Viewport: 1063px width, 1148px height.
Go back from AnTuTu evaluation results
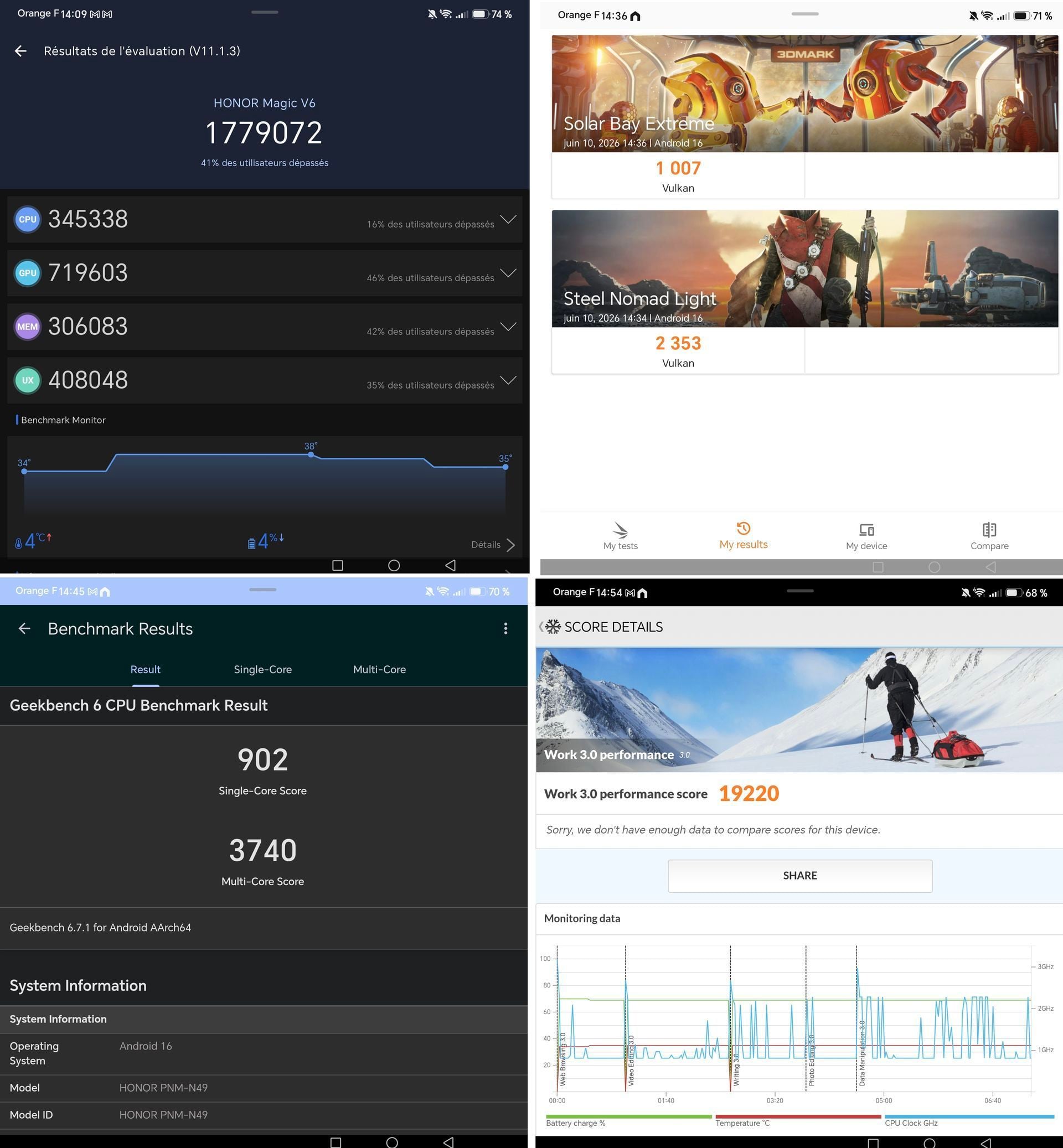20,51
